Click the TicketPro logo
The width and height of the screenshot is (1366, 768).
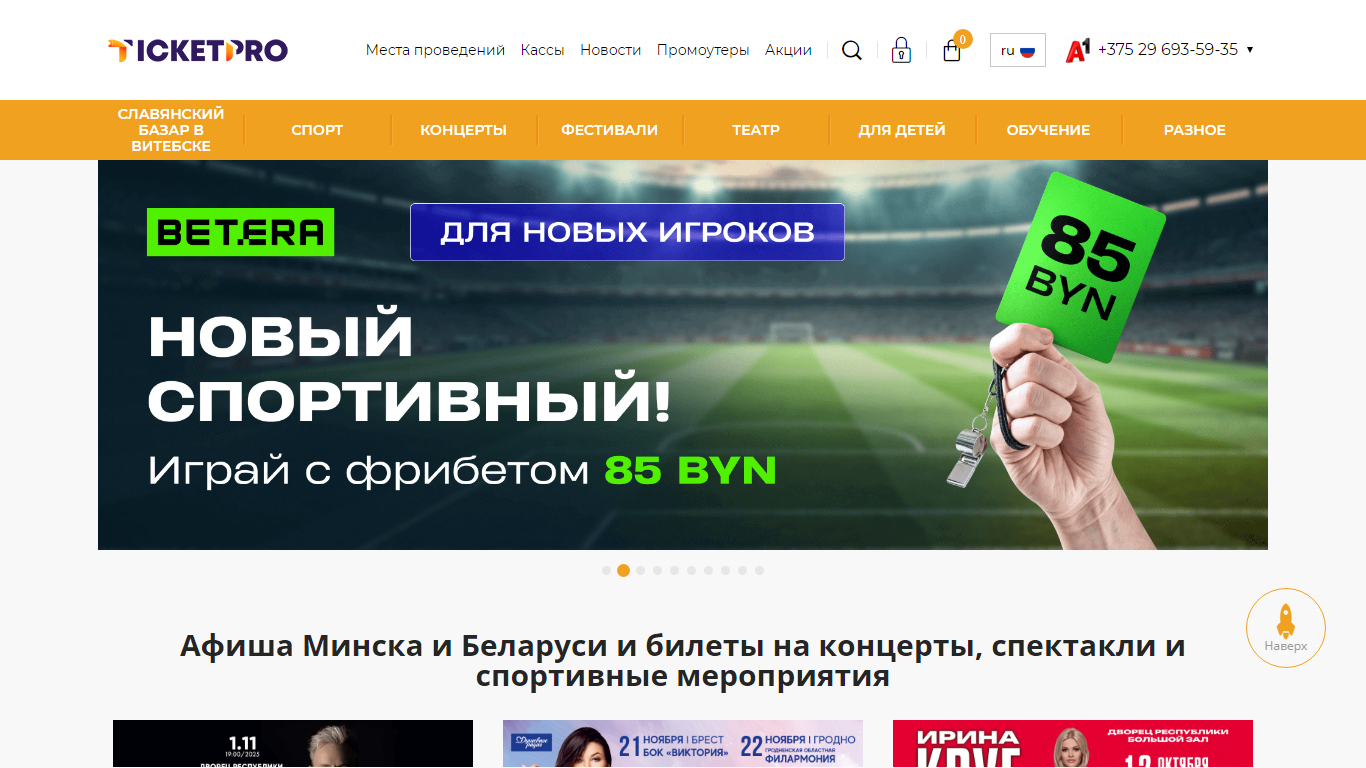tap(198, 50)
